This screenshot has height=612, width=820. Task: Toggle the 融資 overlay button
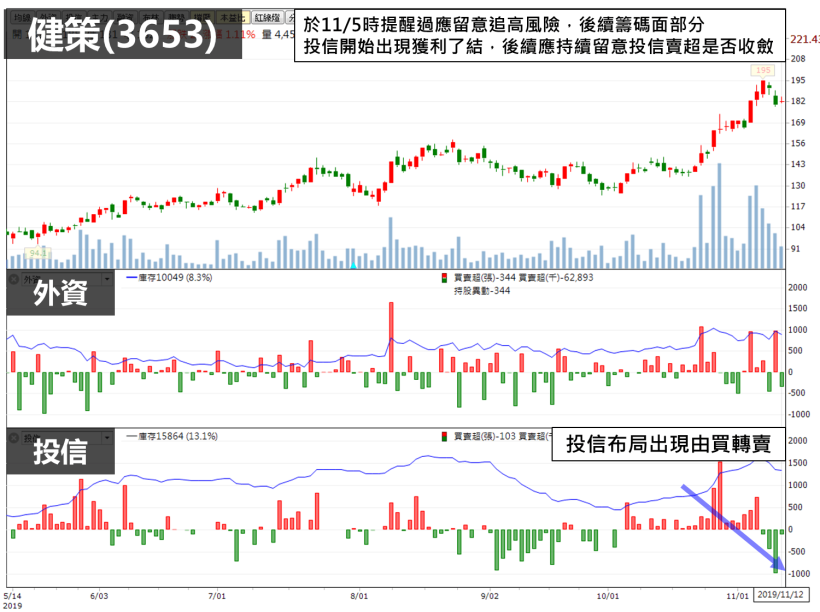[126, 17]
